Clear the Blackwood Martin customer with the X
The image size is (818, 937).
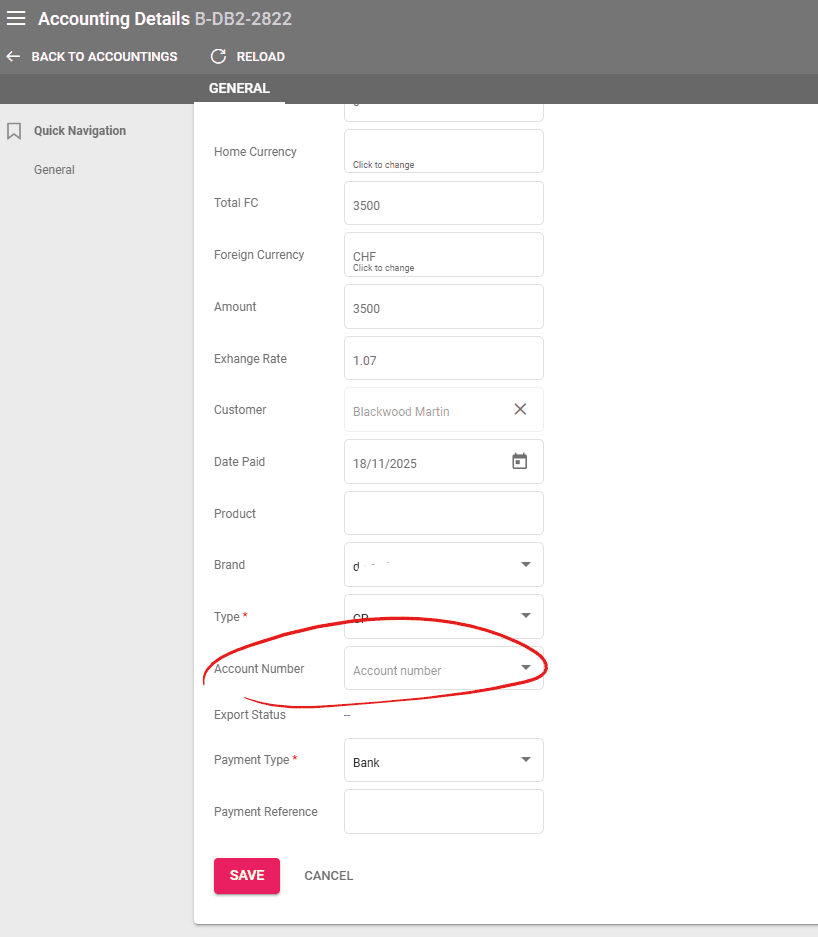coord(519,409)
